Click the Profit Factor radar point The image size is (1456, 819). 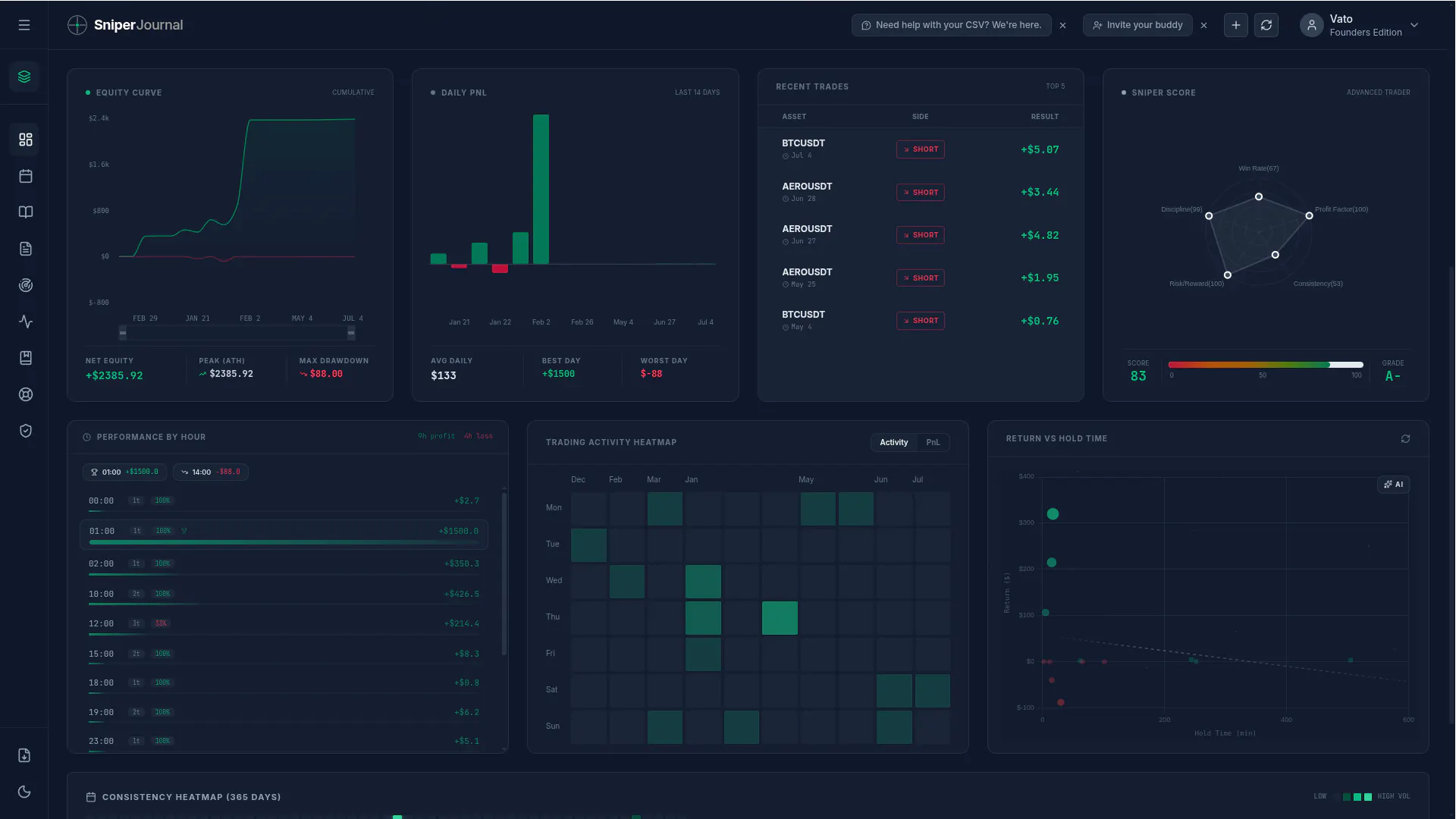coord(1309,216)
